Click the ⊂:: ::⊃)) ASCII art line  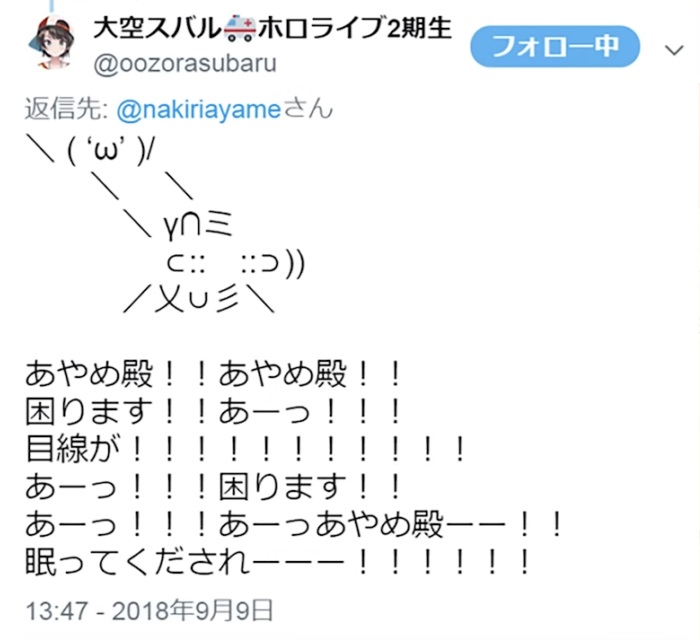pyautogui.click(x=236, y=263)
